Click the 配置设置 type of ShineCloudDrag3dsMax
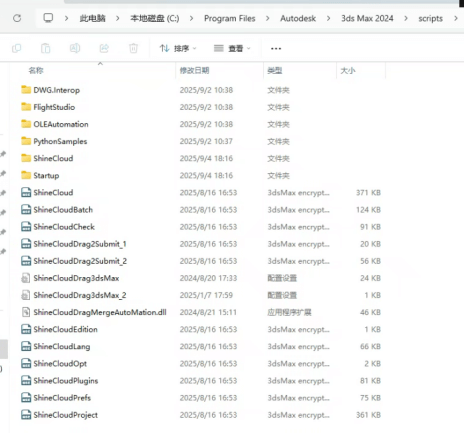This screenshot has width=464, height=433. point(282,278)
